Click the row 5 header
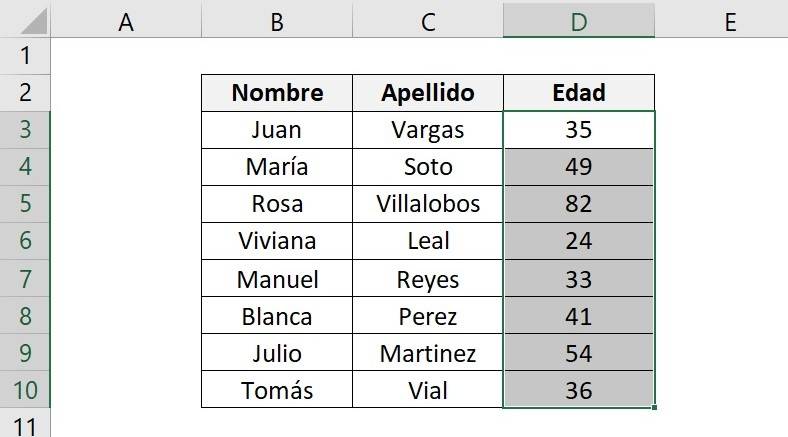Viewport: 788px width, 437px height. tap(25, 204)
